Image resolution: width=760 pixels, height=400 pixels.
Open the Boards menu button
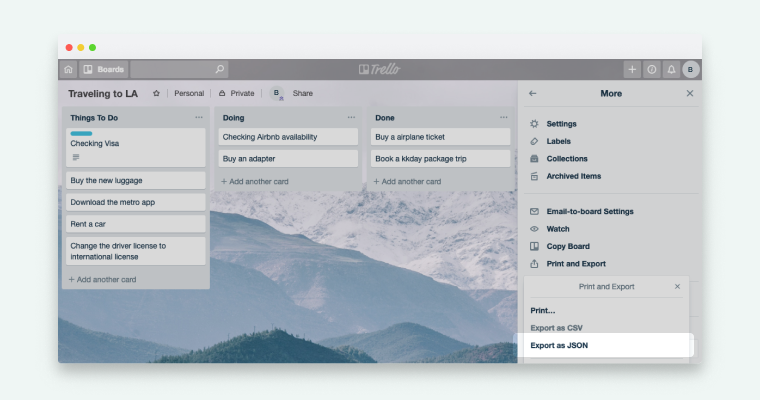(104, 69)
